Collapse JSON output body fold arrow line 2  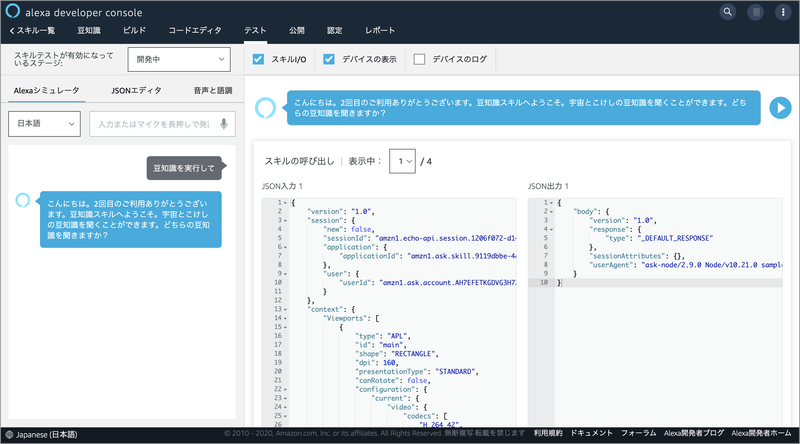pyautogui.click(x=552, y=212)
